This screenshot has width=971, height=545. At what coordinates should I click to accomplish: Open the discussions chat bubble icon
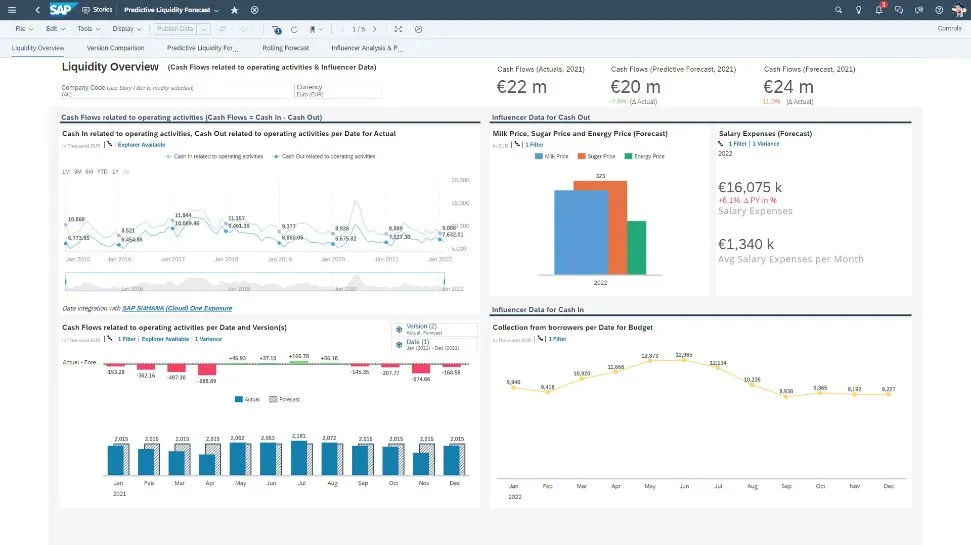pyautogui.click(x=899, y=9)
